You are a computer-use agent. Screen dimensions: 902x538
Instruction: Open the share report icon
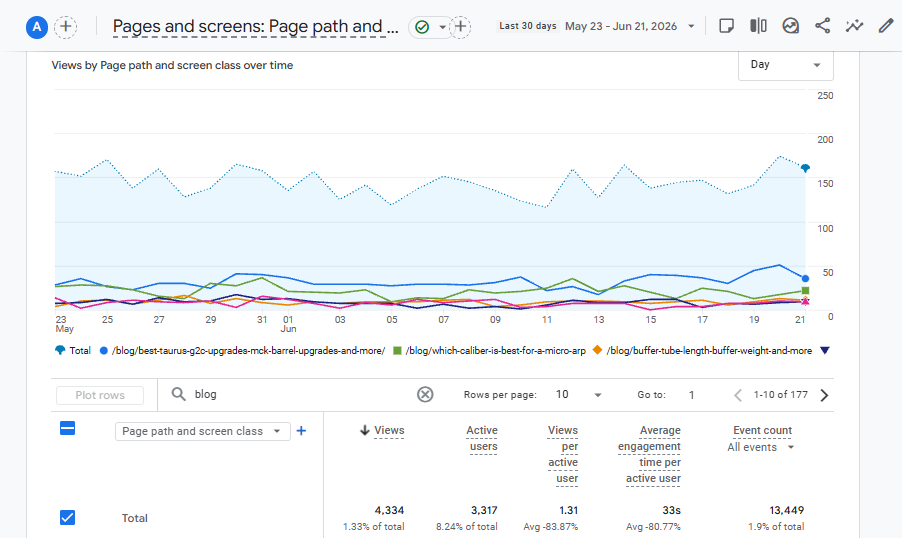coord(823,26)
